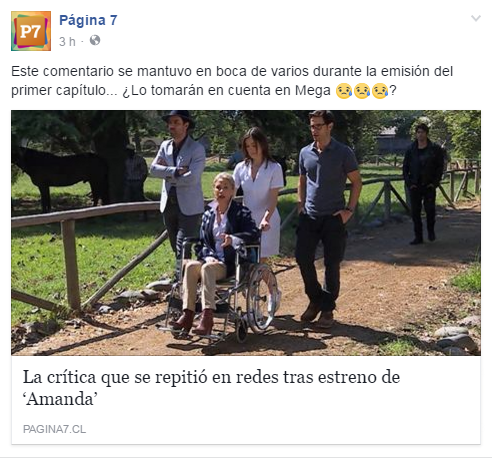Image resolution: width=492 pixels, height=458 pixels.
Task: Expand the post options chevron
Action: pyautogui.click(x=476, y=18)
